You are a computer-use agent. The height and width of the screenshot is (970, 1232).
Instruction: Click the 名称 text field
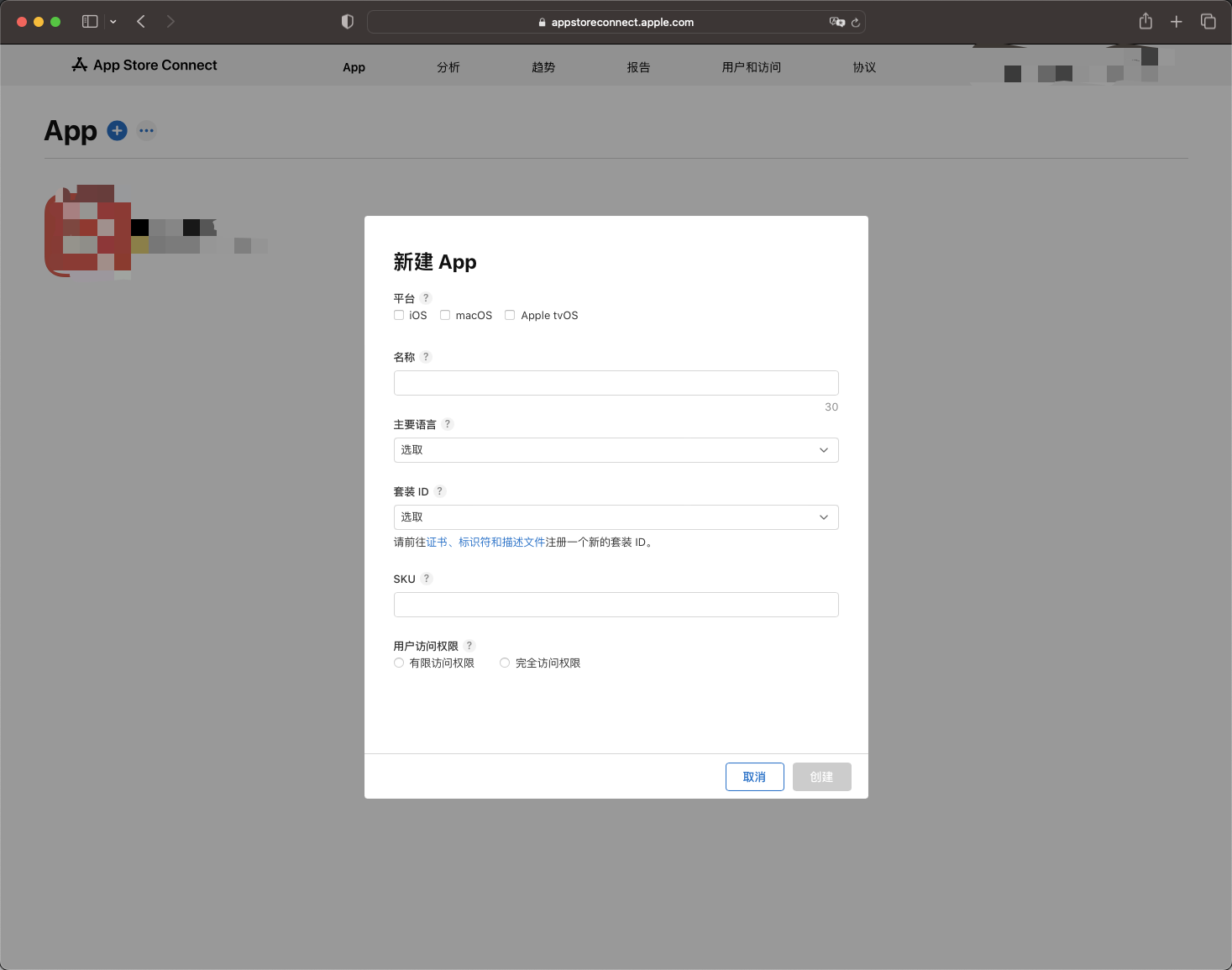pos(616,383)
